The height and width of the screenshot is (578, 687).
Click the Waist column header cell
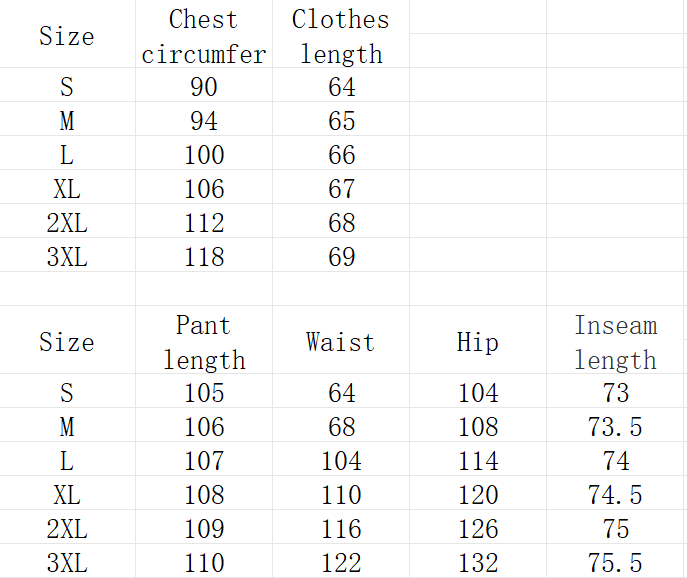tap(341, 342)
